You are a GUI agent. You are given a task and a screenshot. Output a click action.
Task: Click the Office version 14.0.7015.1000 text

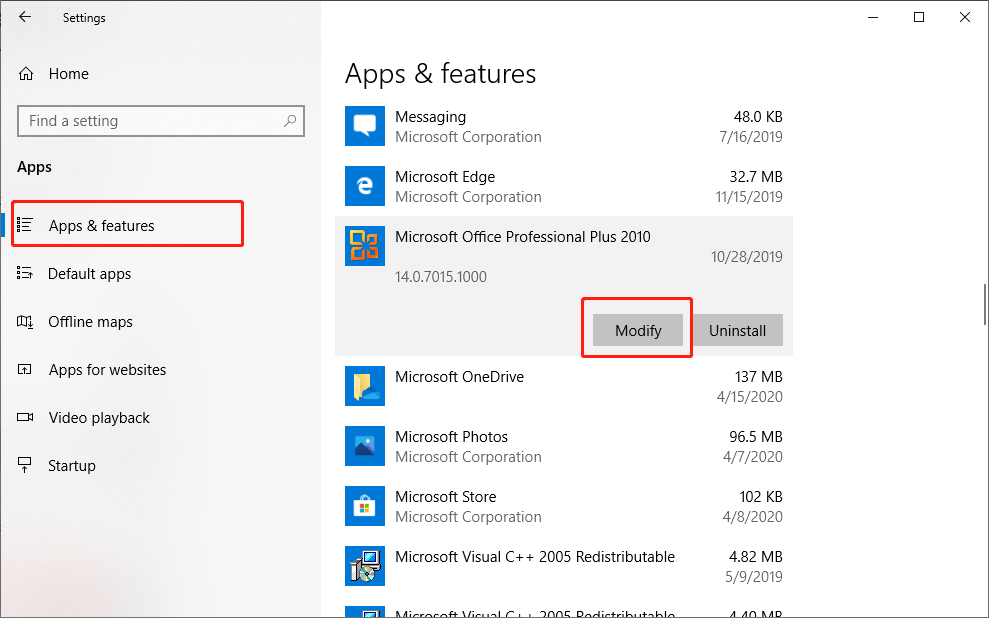coord(441,276)
